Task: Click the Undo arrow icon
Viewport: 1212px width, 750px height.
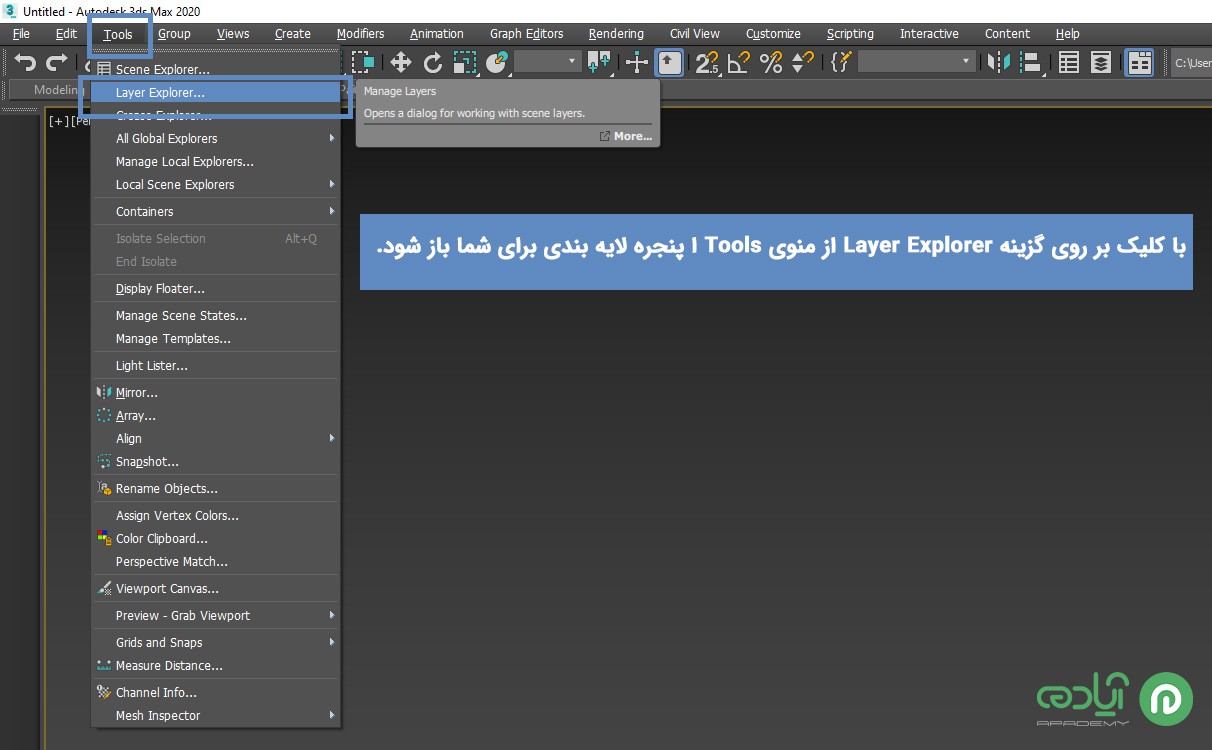Action: [26, 63]
